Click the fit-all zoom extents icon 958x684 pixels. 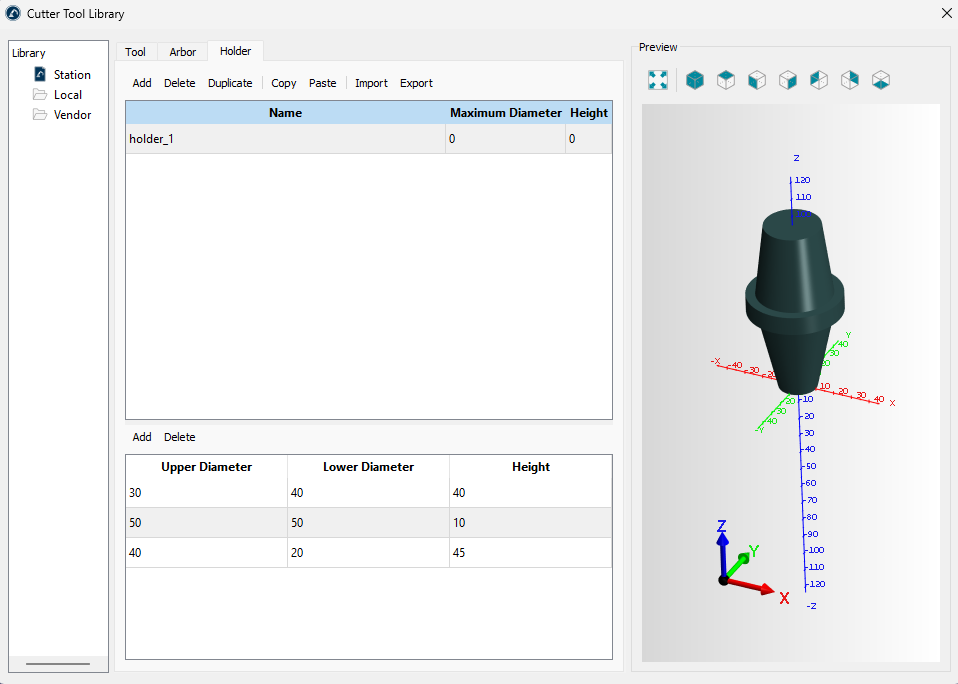coord(658,80)
